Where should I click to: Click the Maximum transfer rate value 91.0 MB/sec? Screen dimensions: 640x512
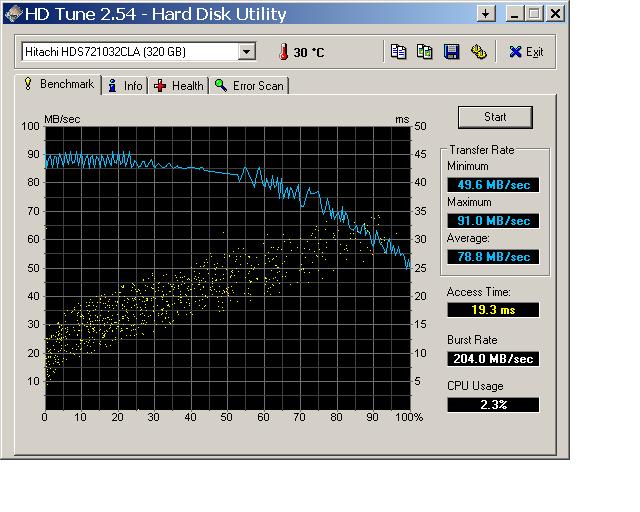tap(492, 220)
